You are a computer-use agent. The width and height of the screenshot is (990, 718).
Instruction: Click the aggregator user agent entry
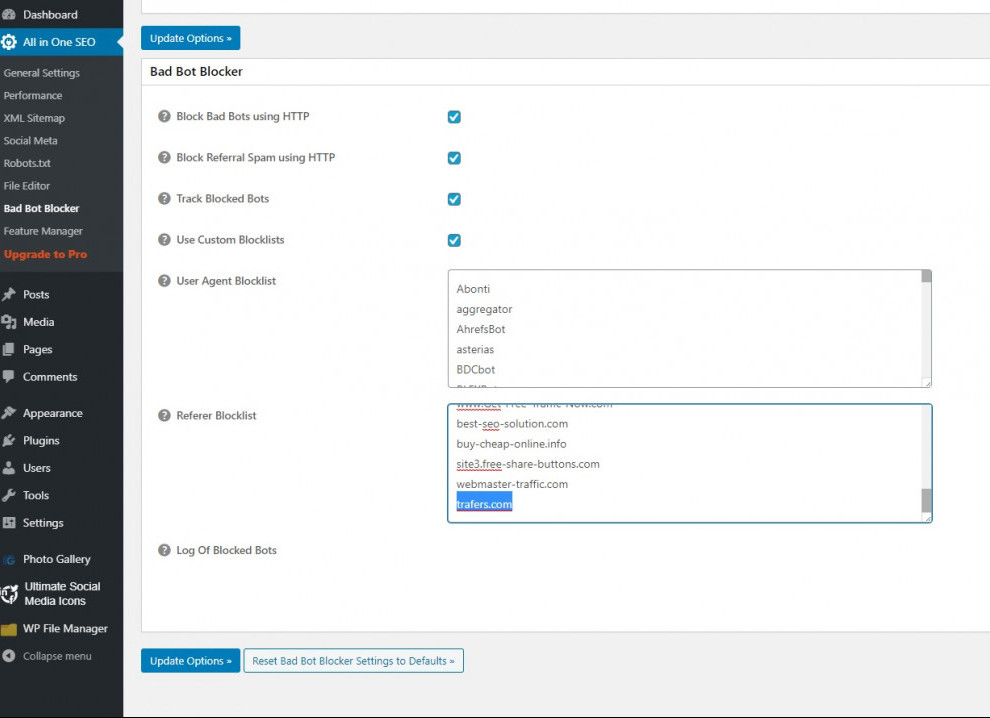(484, 309)
